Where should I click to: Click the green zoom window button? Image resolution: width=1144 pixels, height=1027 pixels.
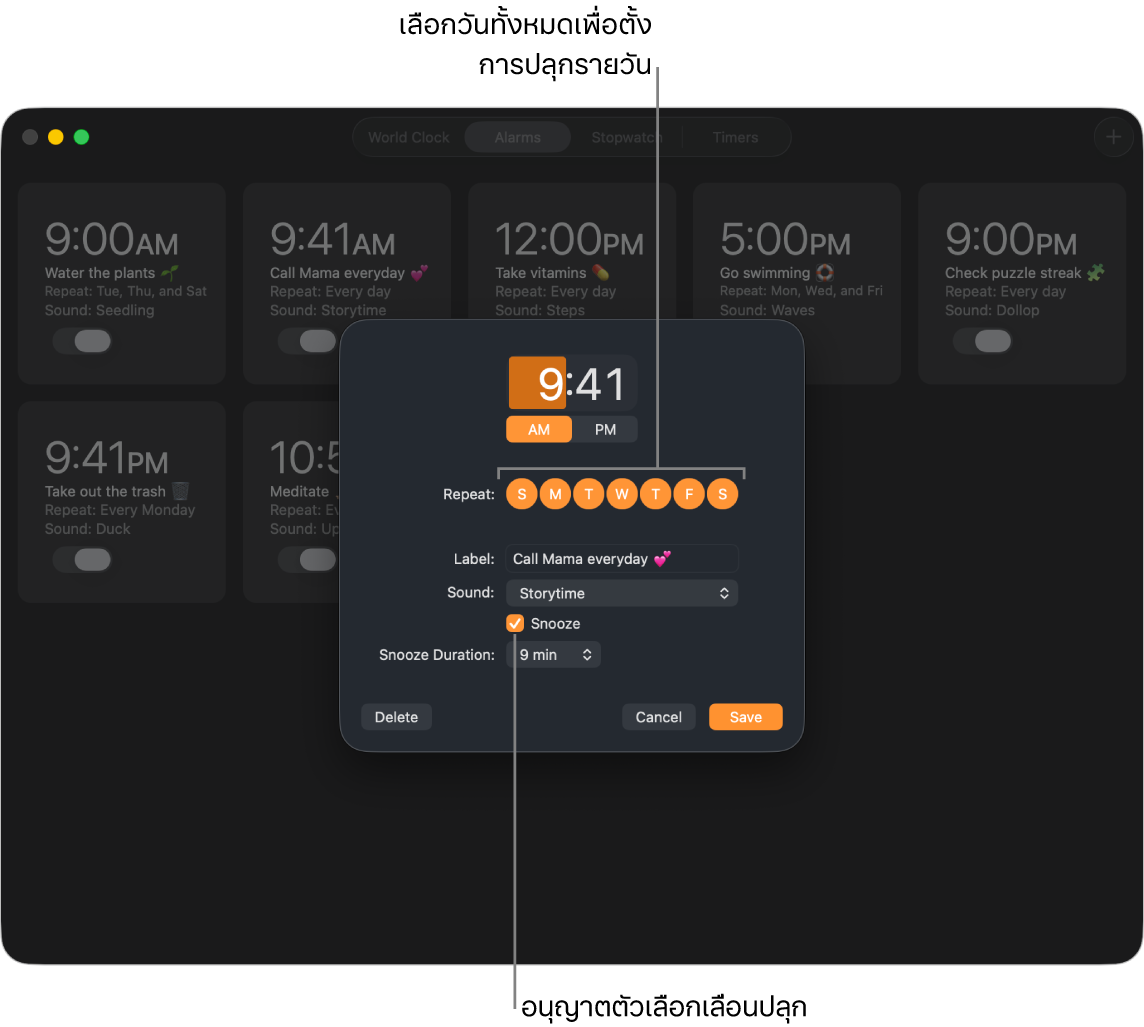click(x=82, y=137)
